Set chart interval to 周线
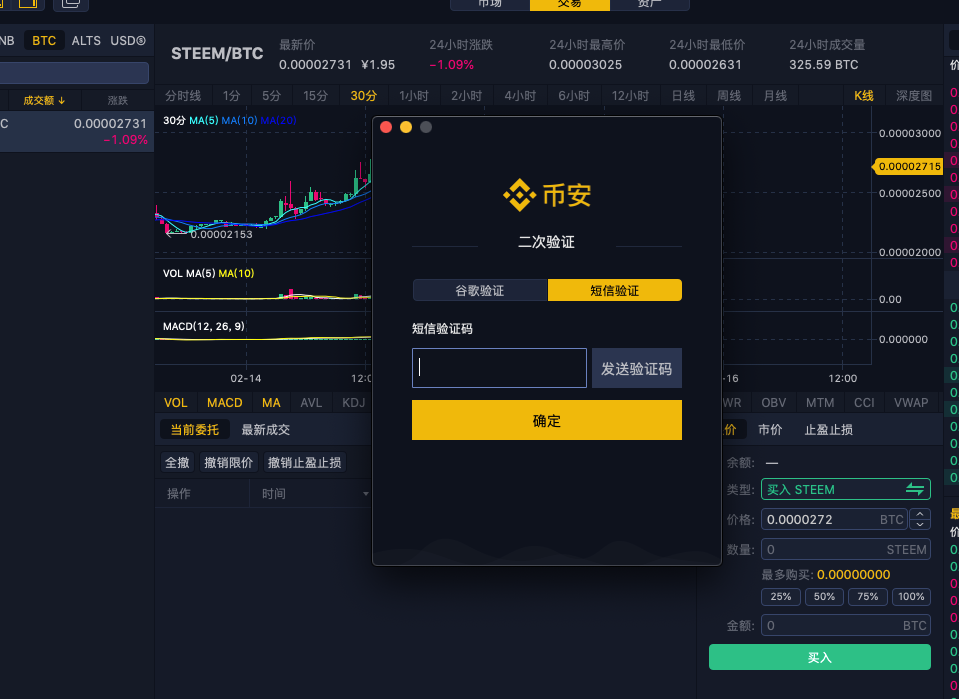The height and width of the screenshot is (699, 959). (x=728, y=96)
